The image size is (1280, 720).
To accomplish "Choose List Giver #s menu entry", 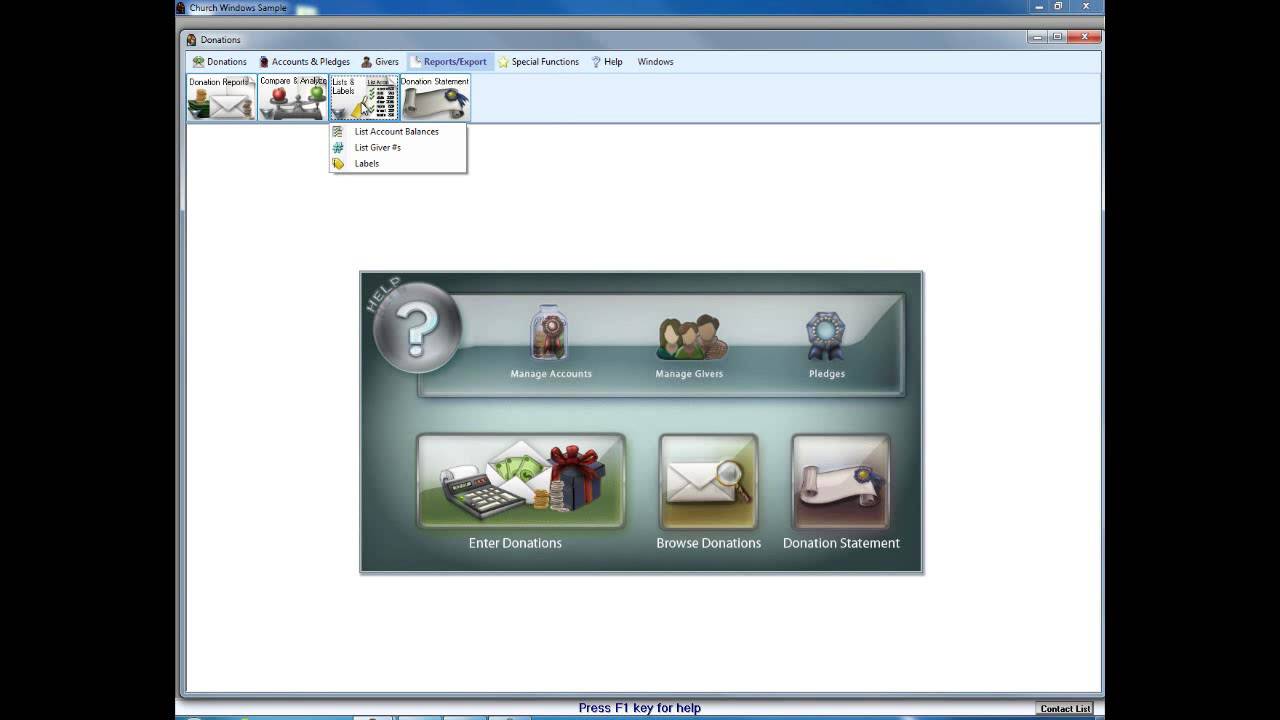I will (377, 148).
